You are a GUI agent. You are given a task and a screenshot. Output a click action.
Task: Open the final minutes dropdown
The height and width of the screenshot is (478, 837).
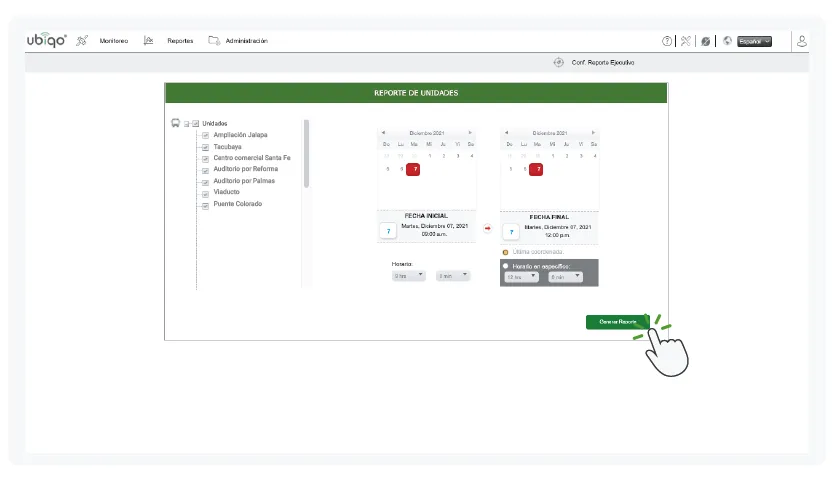(x=565, y=277)
